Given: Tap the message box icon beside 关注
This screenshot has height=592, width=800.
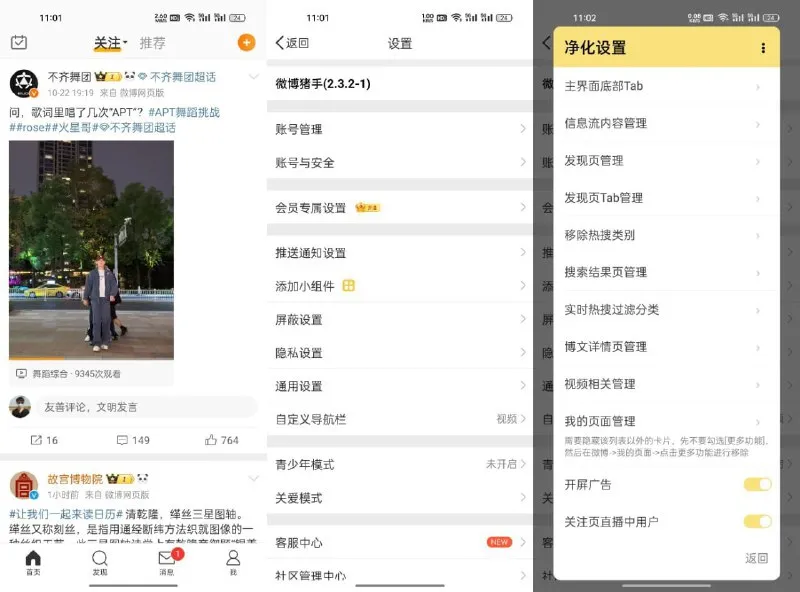Looking at the screenshot, I should pos(21,43).
